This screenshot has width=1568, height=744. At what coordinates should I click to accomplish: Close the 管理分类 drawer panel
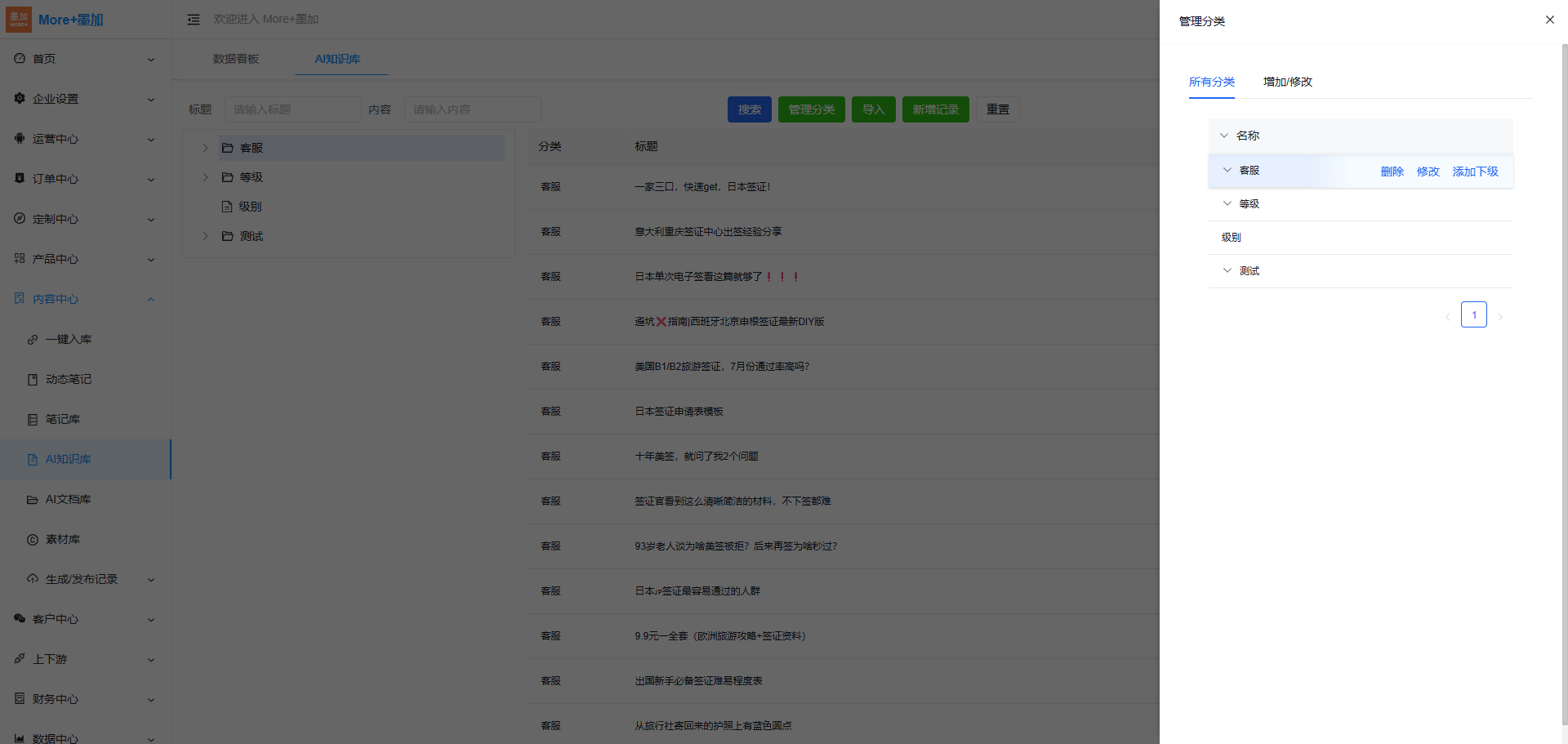(x=1549, y=20)
